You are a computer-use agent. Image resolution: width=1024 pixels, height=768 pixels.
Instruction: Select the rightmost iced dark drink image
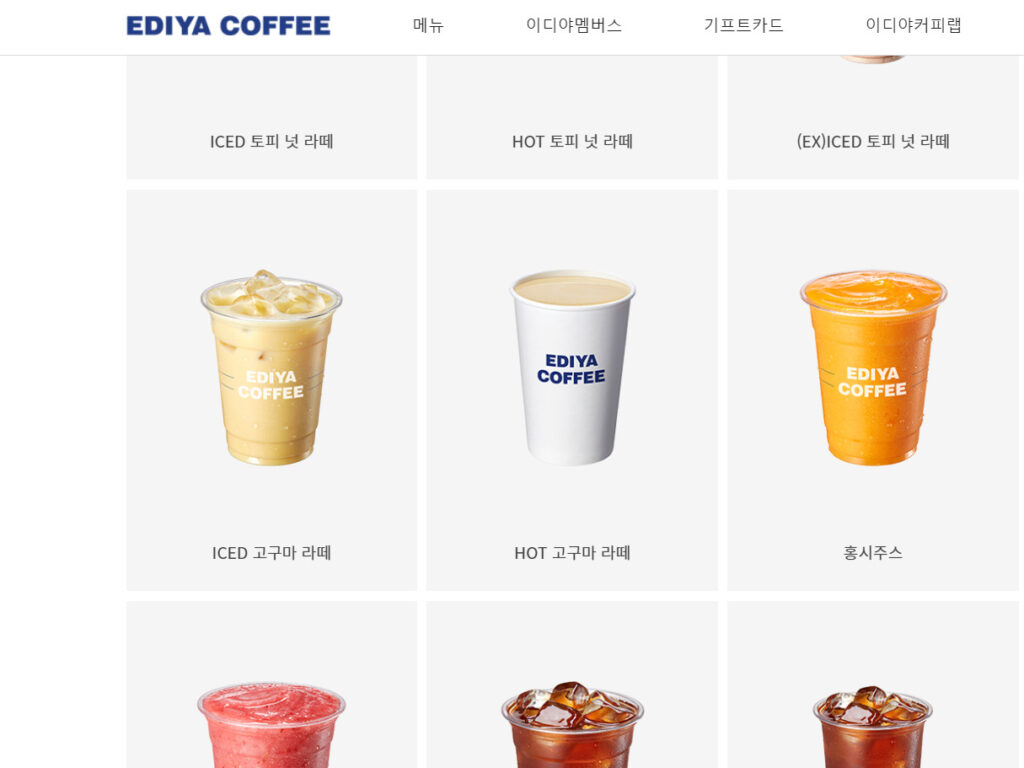pos(872,726)
